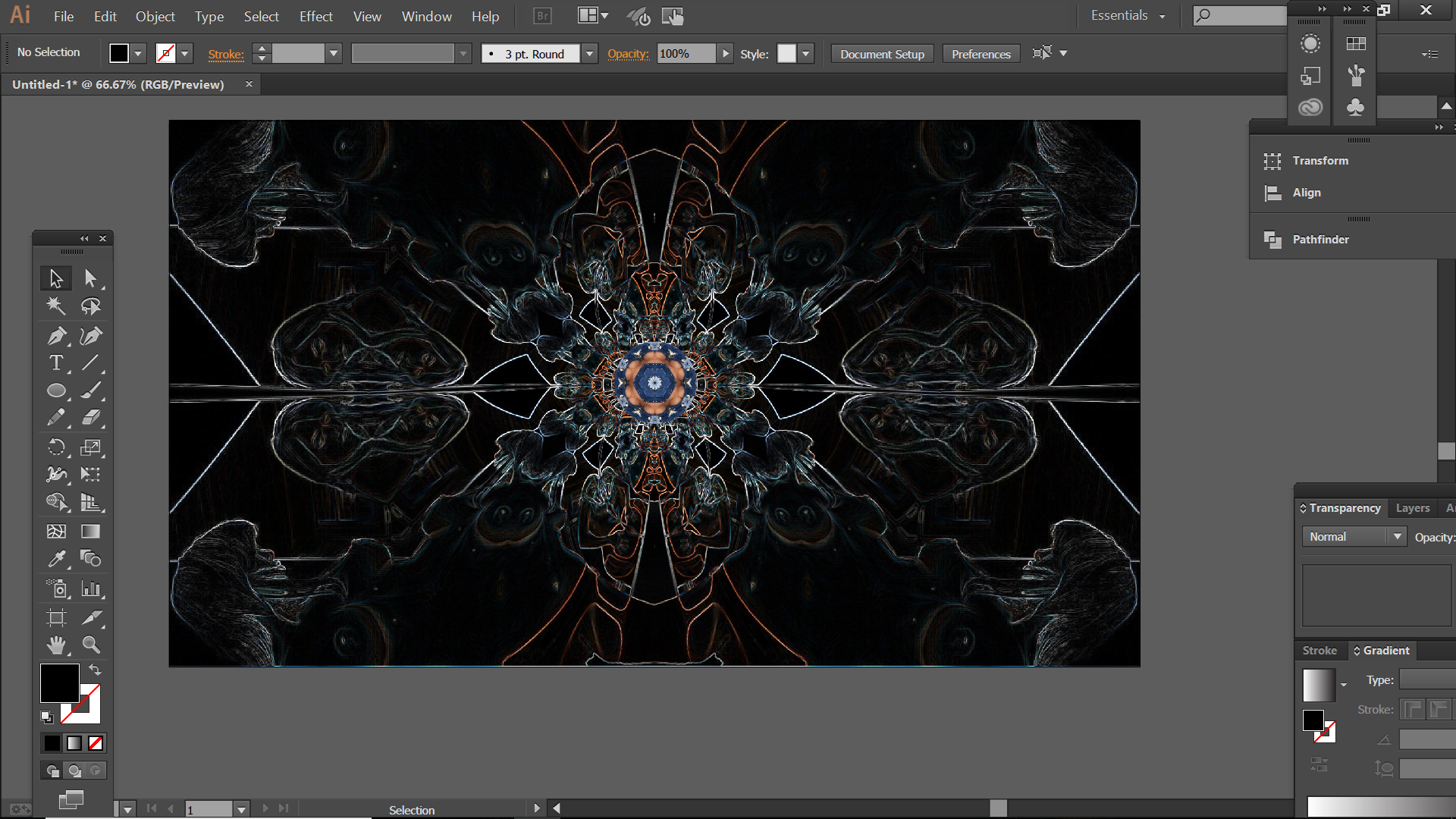Pick the Eyedropper tool

[56, 559]
